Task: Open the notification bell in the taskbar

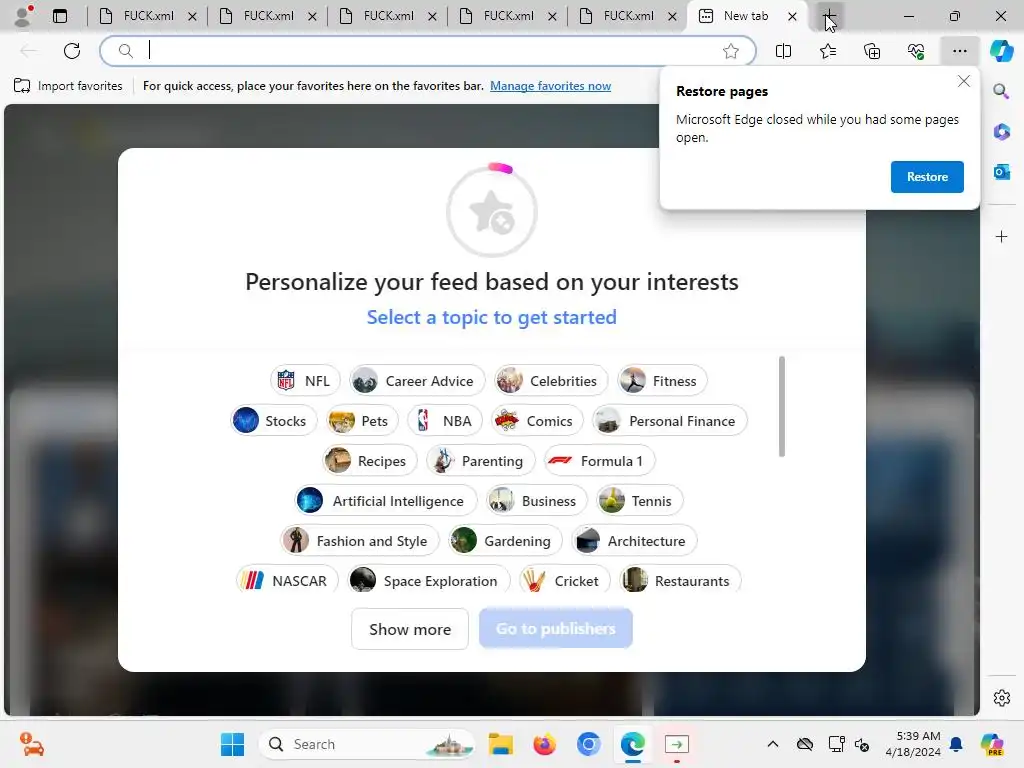Action: pos(956,744)
